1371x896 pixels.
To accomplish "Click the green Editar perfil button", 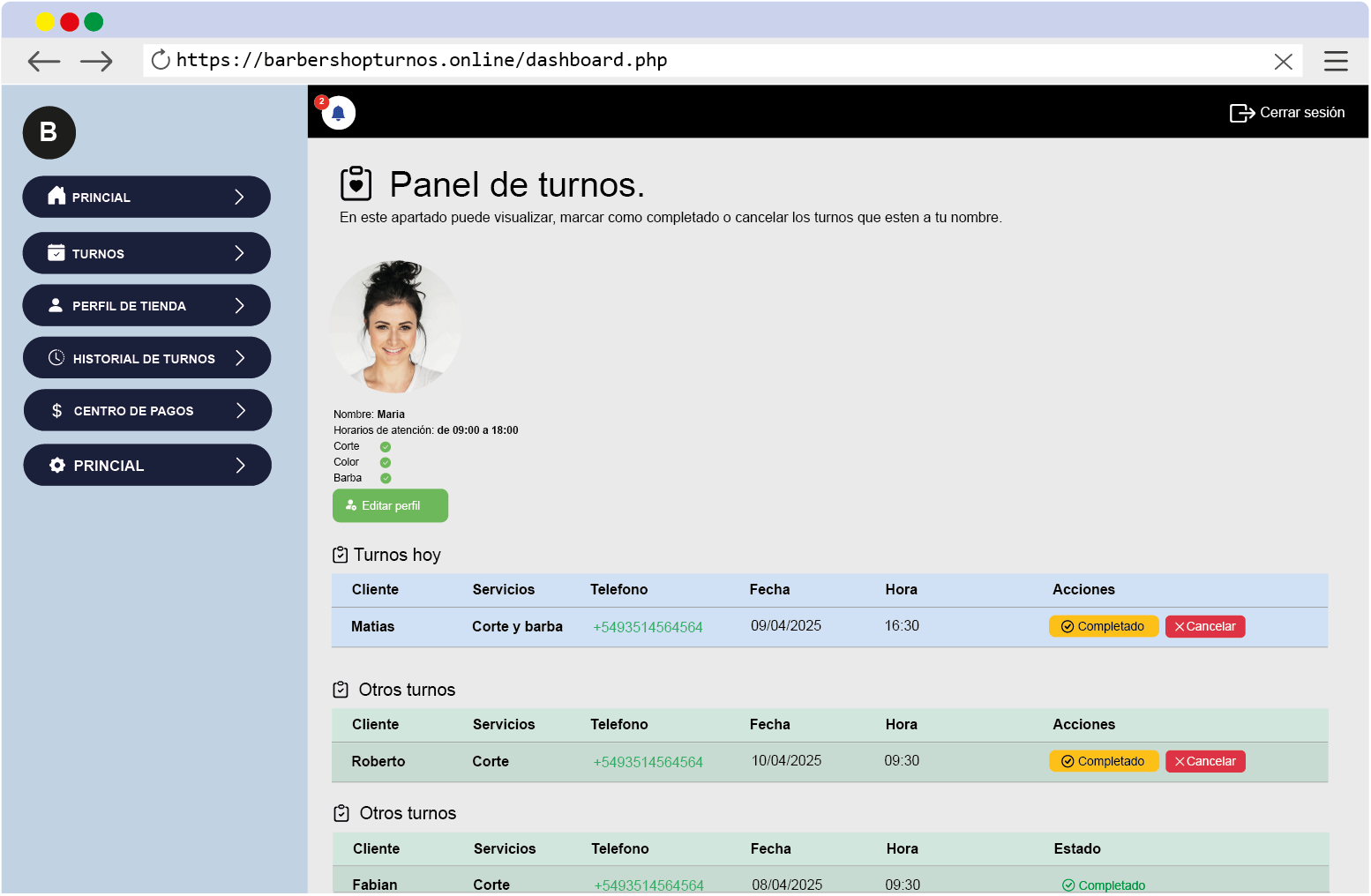I will [390, 506].
